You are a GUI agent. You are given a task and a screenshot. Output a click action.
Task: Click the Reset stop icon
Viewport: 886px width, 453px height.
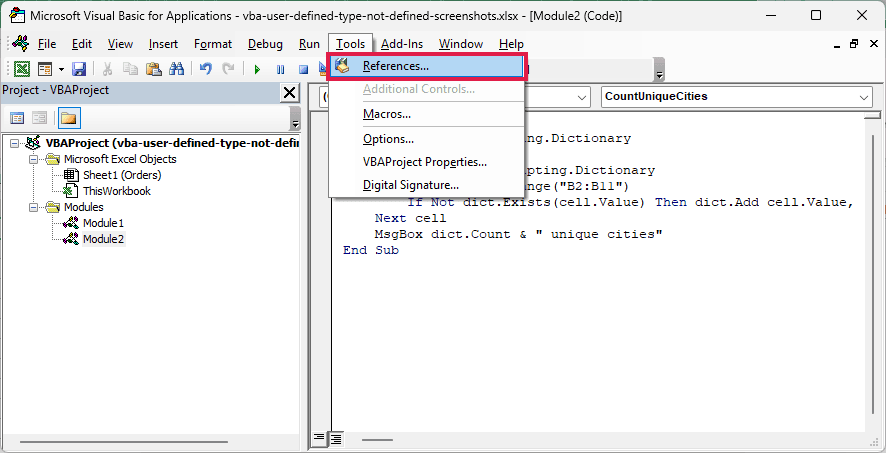tap(303, 69)
